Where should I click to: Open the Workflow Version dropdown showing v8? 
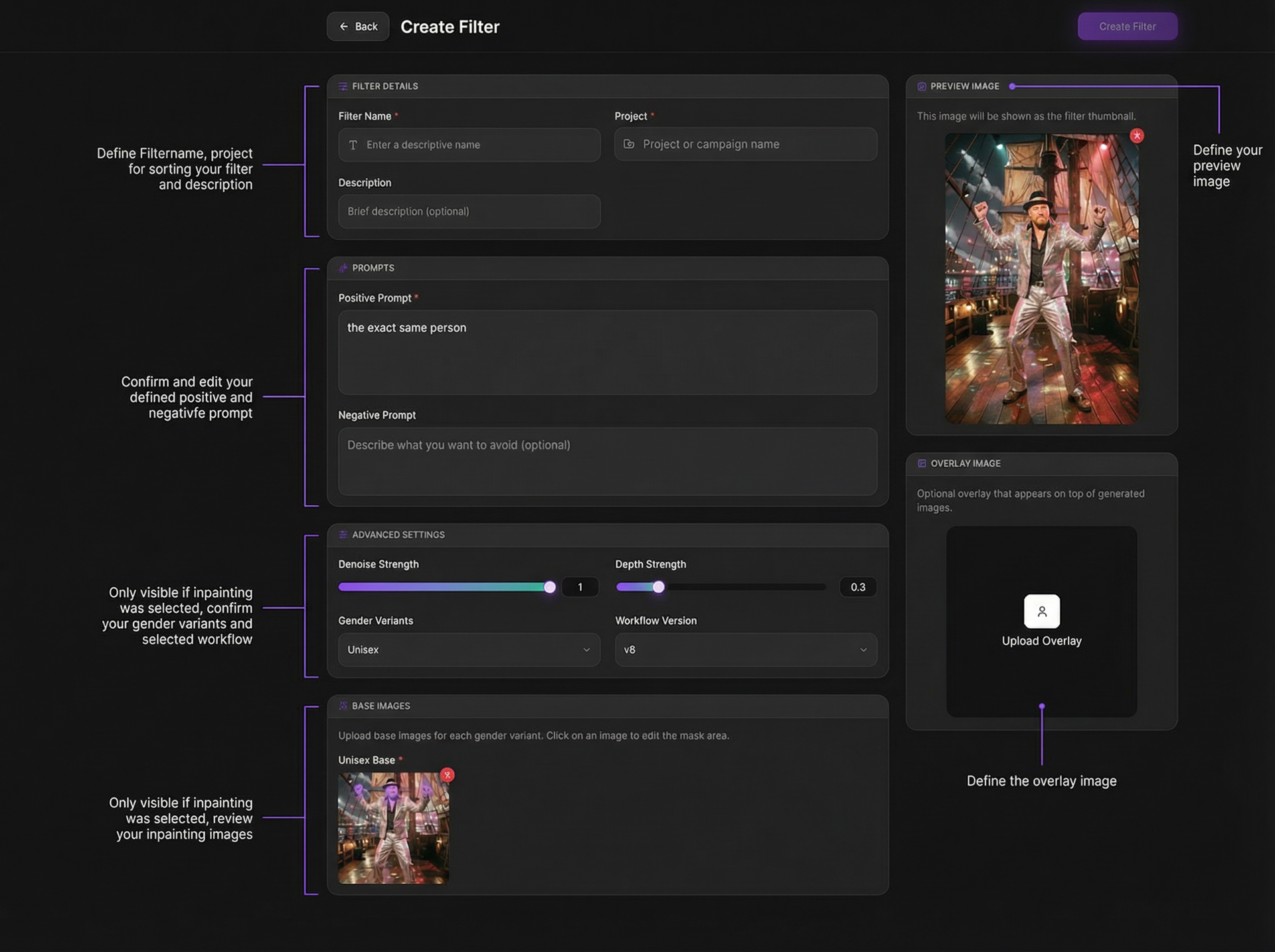point(745,649)
